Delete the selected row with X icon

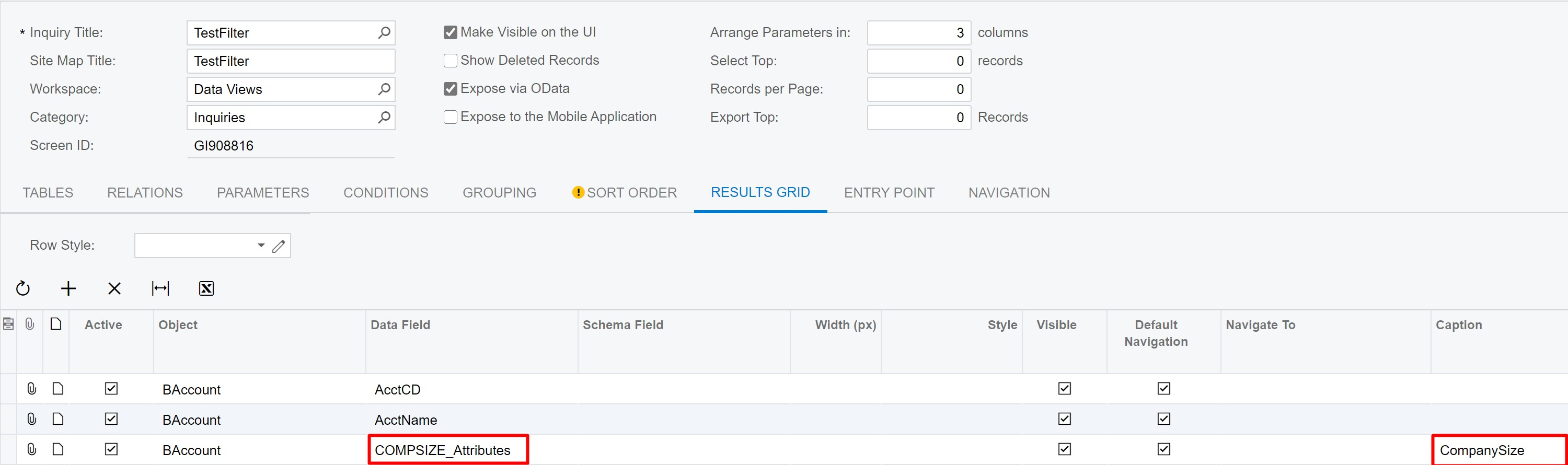[114, 288]
